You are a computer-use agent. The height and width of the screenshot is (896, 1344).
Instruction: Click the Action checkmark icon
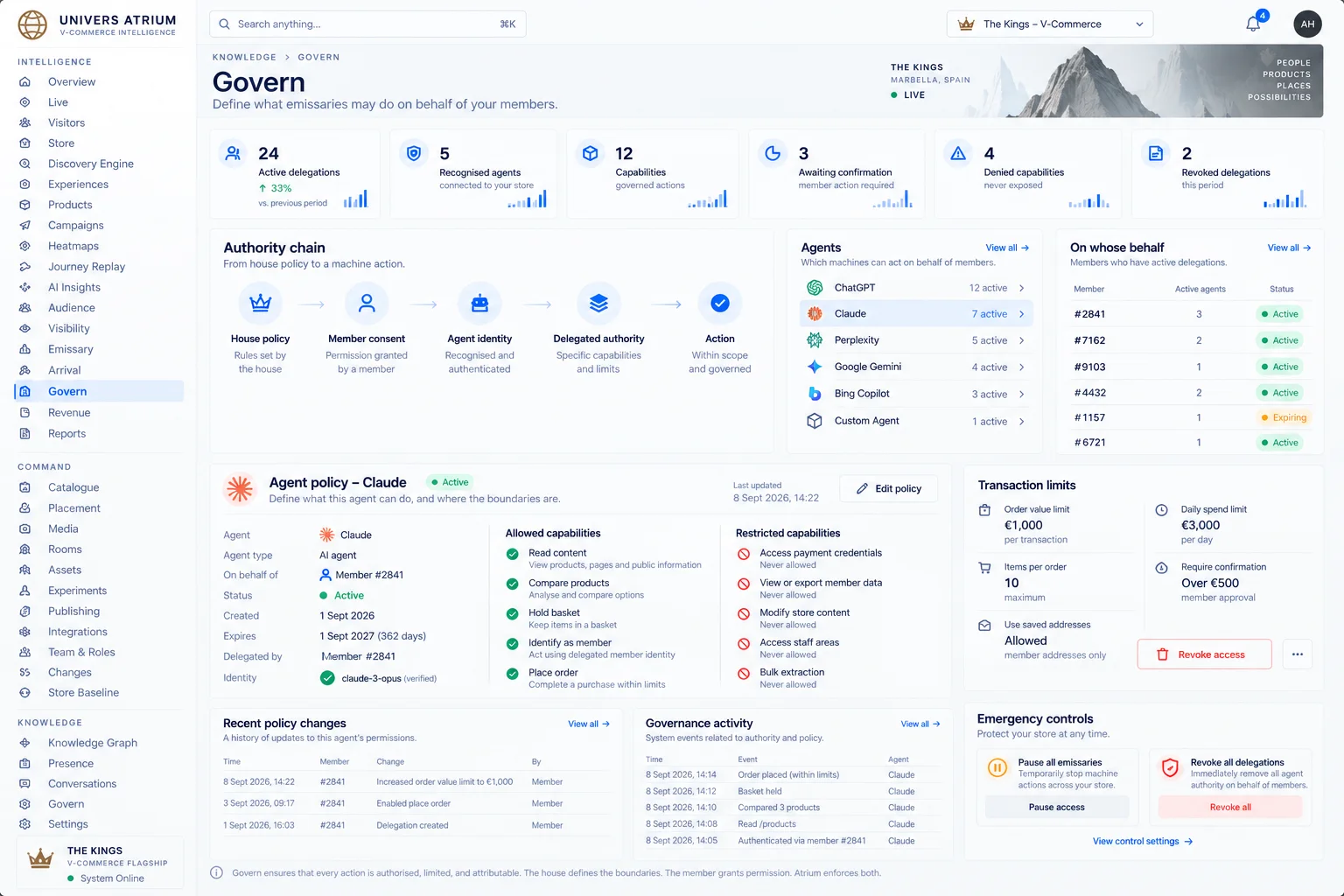point(720,304)
